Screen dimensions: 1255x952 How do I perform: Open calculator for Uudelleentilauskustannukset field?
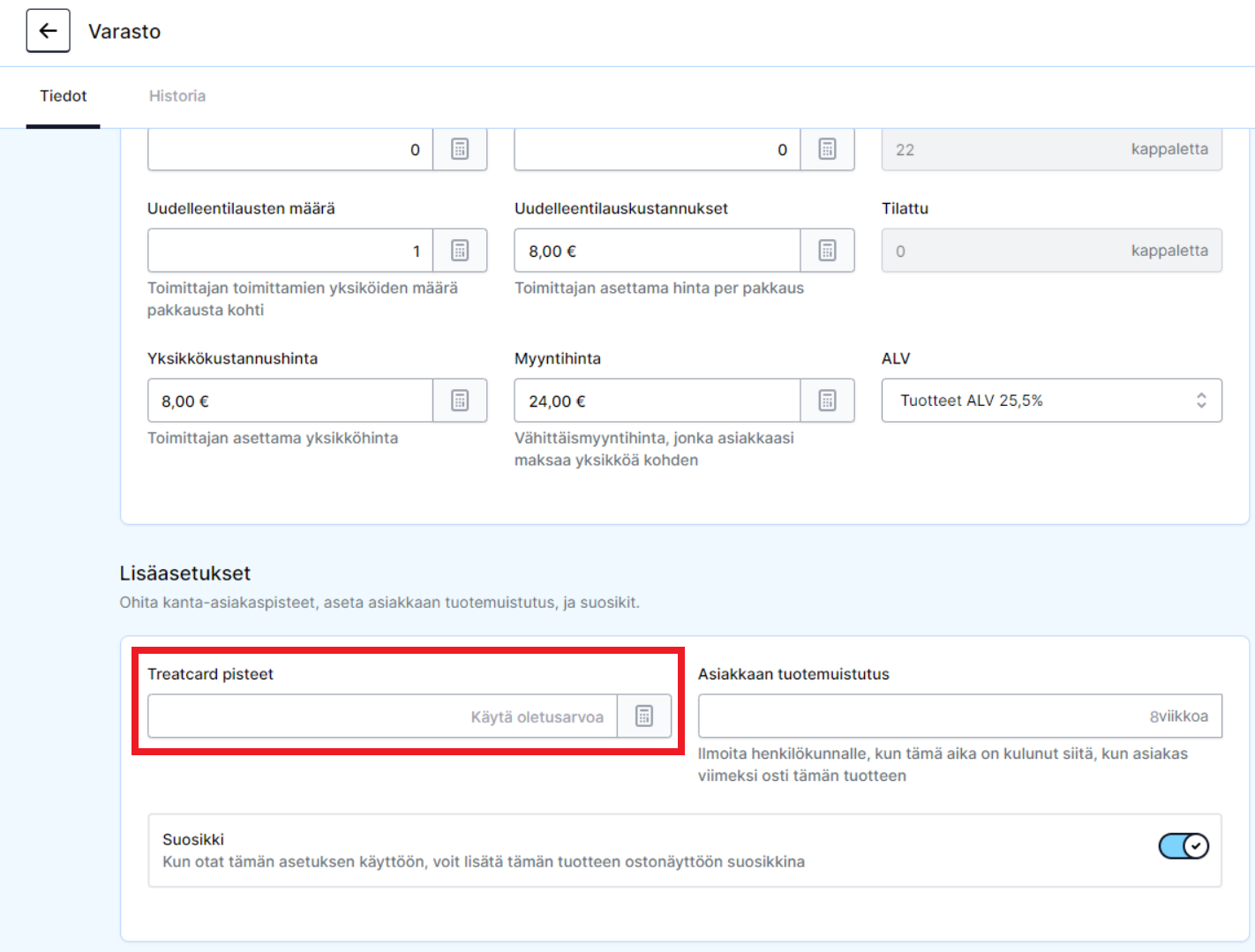(x=827, y=251)
